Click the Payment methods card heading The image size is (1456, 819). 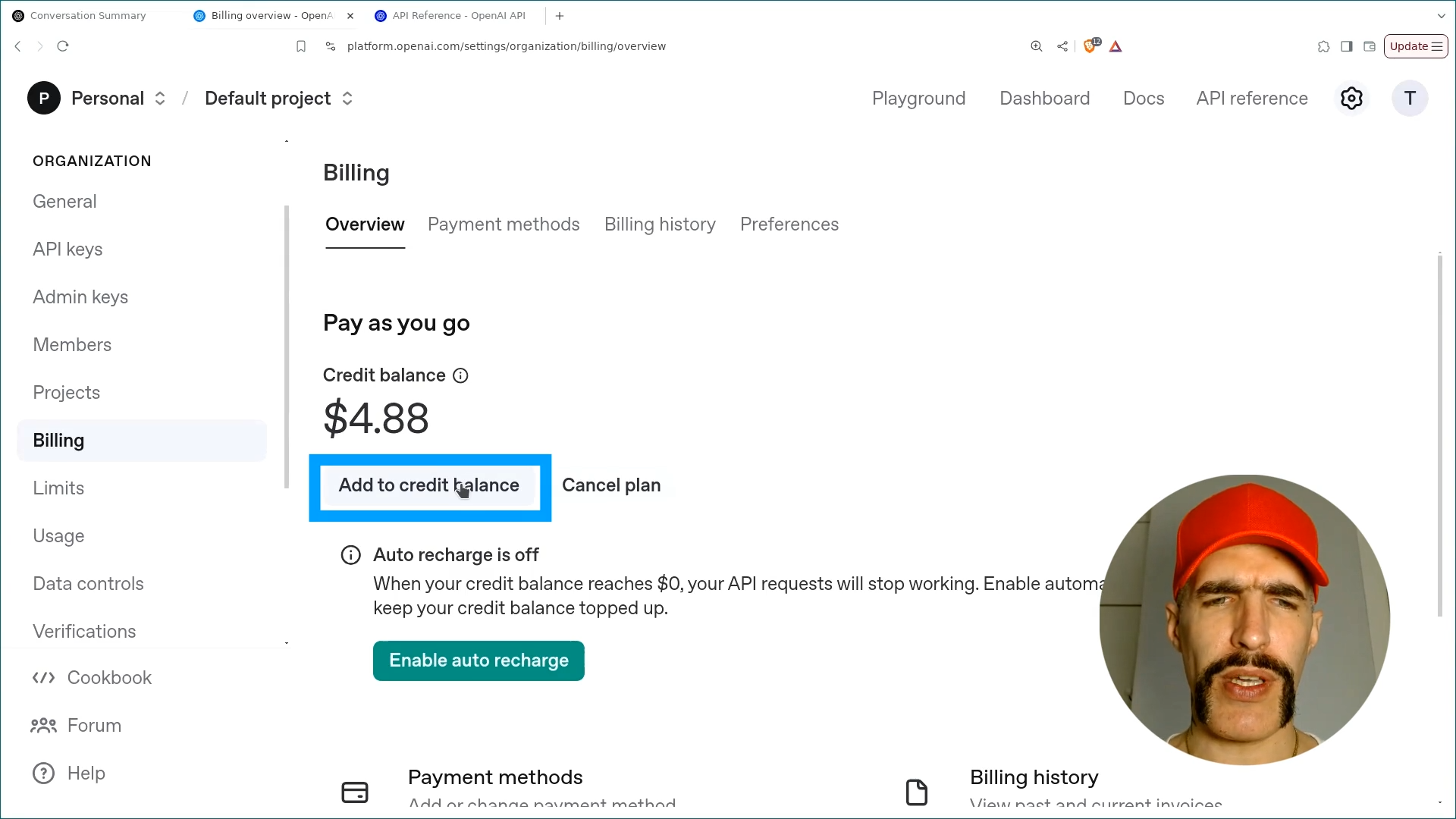click(495, 777)
